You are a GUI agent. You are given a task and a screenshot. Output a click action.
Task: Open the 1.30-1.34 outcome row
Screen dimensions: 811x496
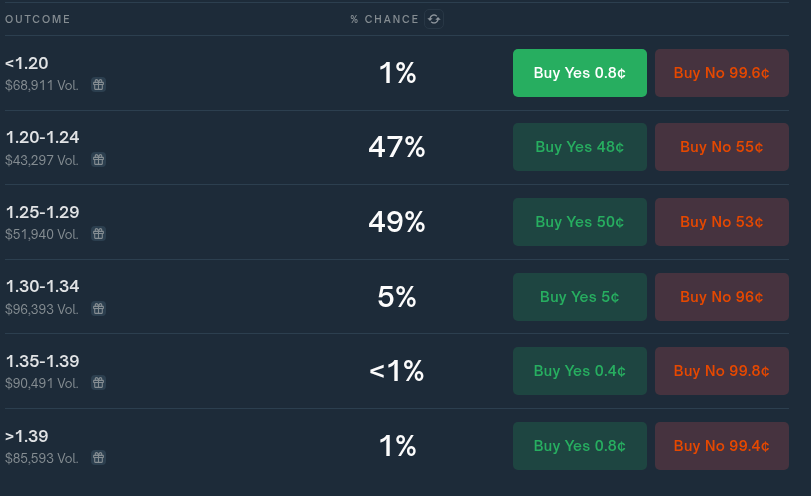pos(397,297)
